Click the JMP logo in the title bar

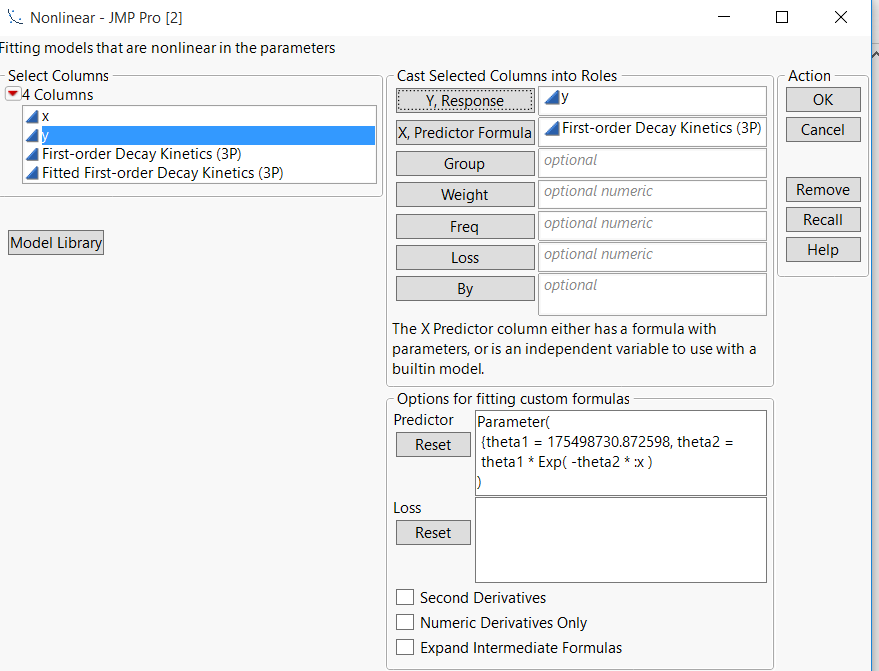[14, 17]
